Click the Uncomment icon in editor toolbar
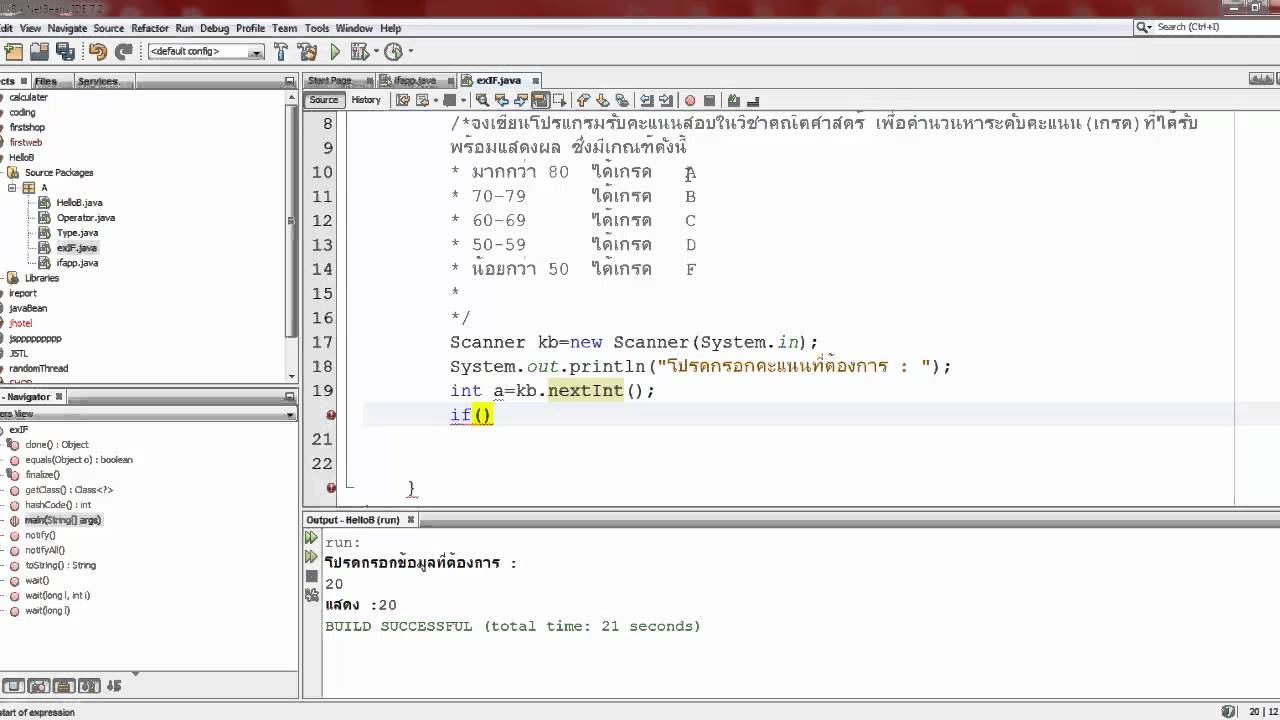This screenshot has height=720, width=1280. pyautogui.click(x=753, y=100)
